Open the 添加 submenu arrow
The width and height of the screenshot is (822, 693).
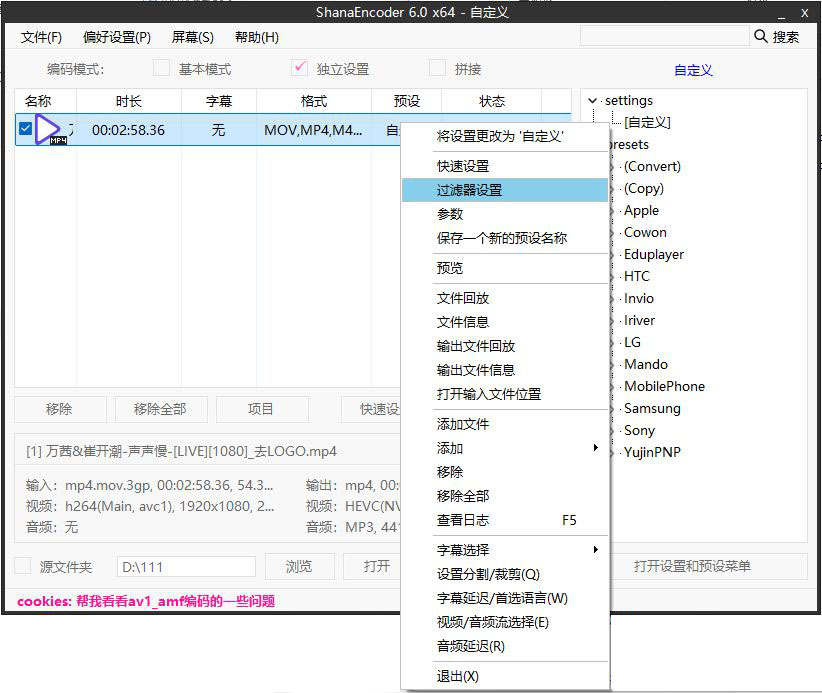[596, 448]
